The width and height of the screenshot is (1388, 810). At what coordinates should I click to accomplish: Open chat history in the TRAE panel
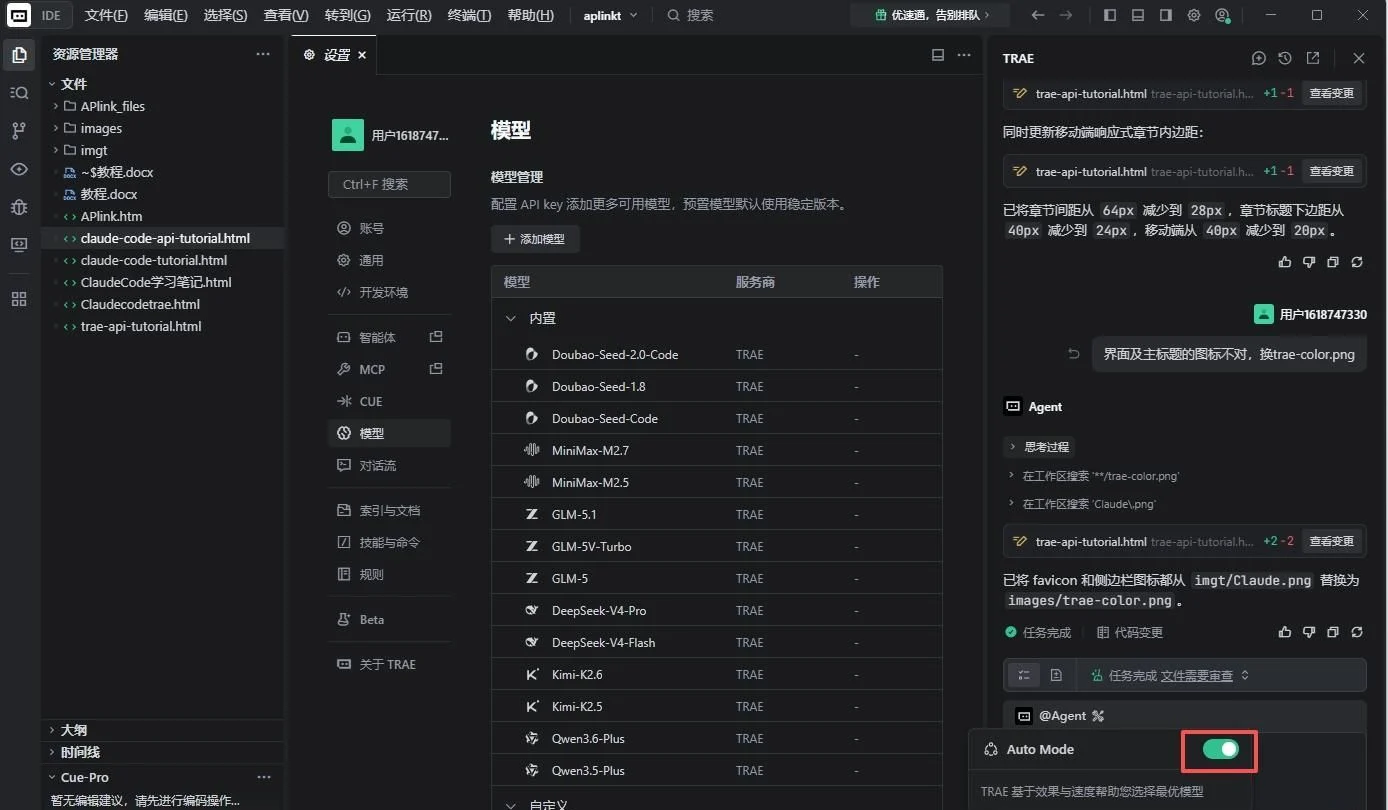tap(1285, 58)
